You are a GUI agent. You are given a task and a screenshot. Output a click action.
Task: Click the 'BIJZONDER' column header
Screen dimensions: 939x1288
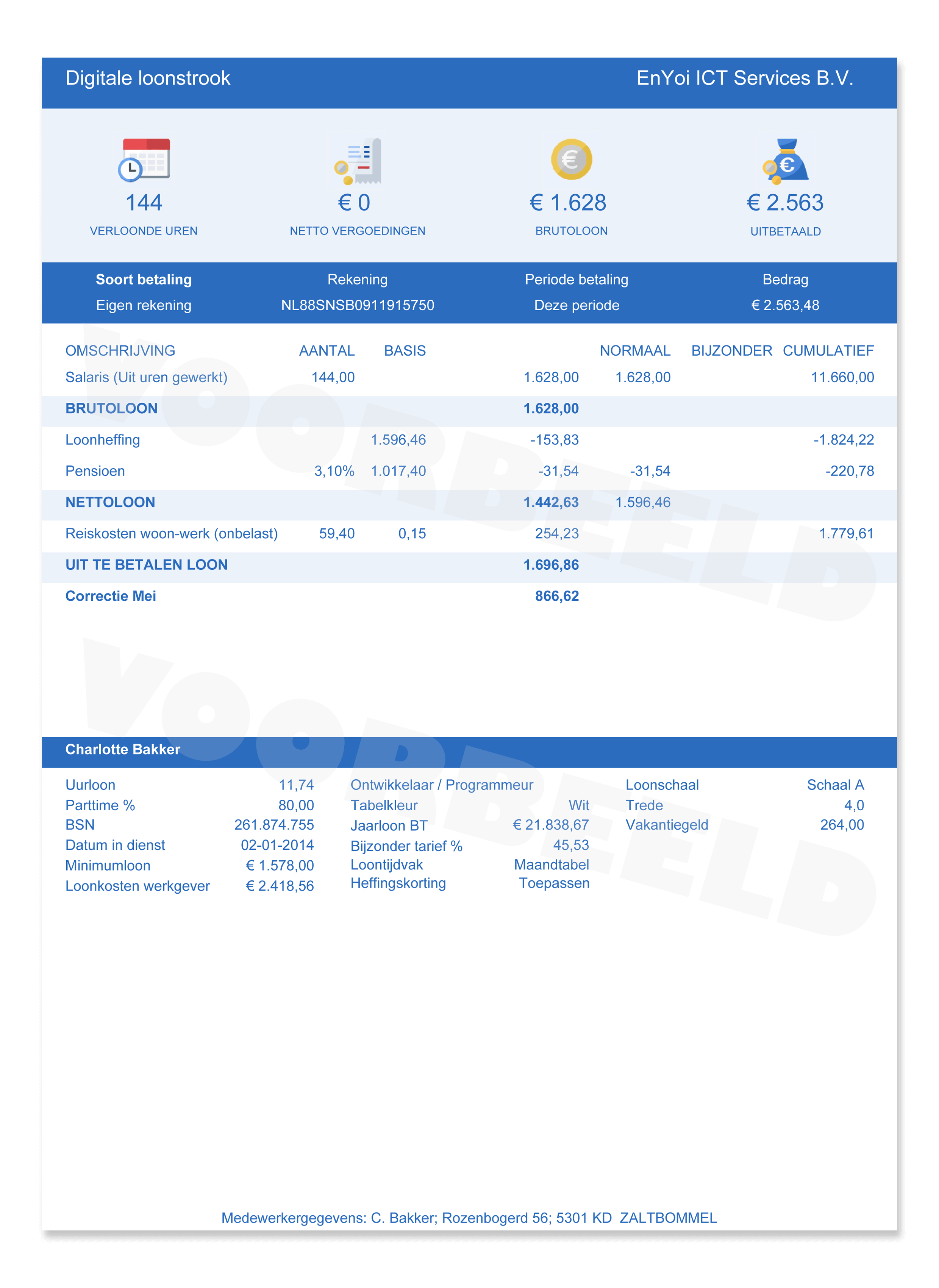pos(731,351)
